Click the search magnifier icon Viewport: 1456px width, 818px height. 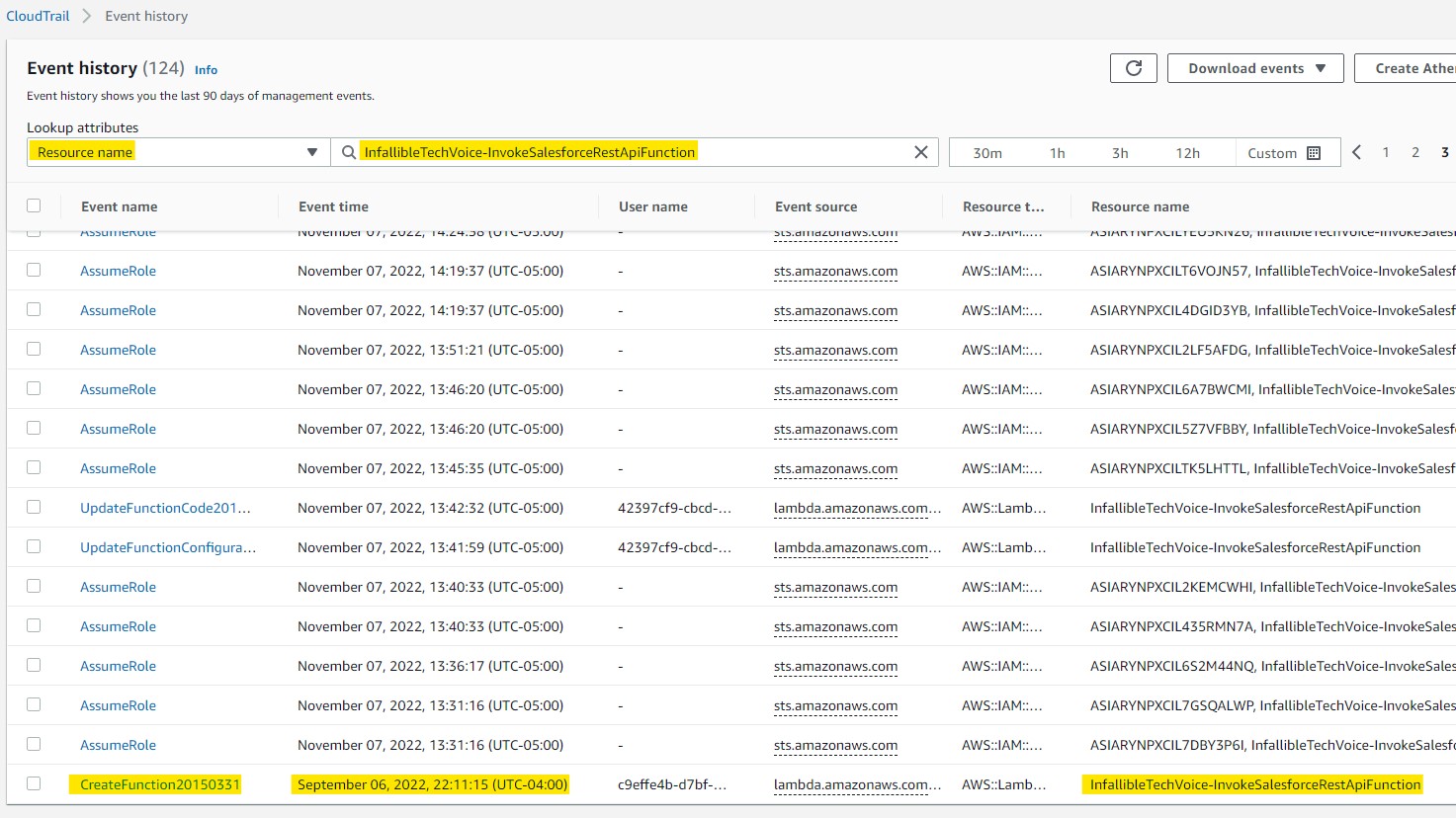348,152
